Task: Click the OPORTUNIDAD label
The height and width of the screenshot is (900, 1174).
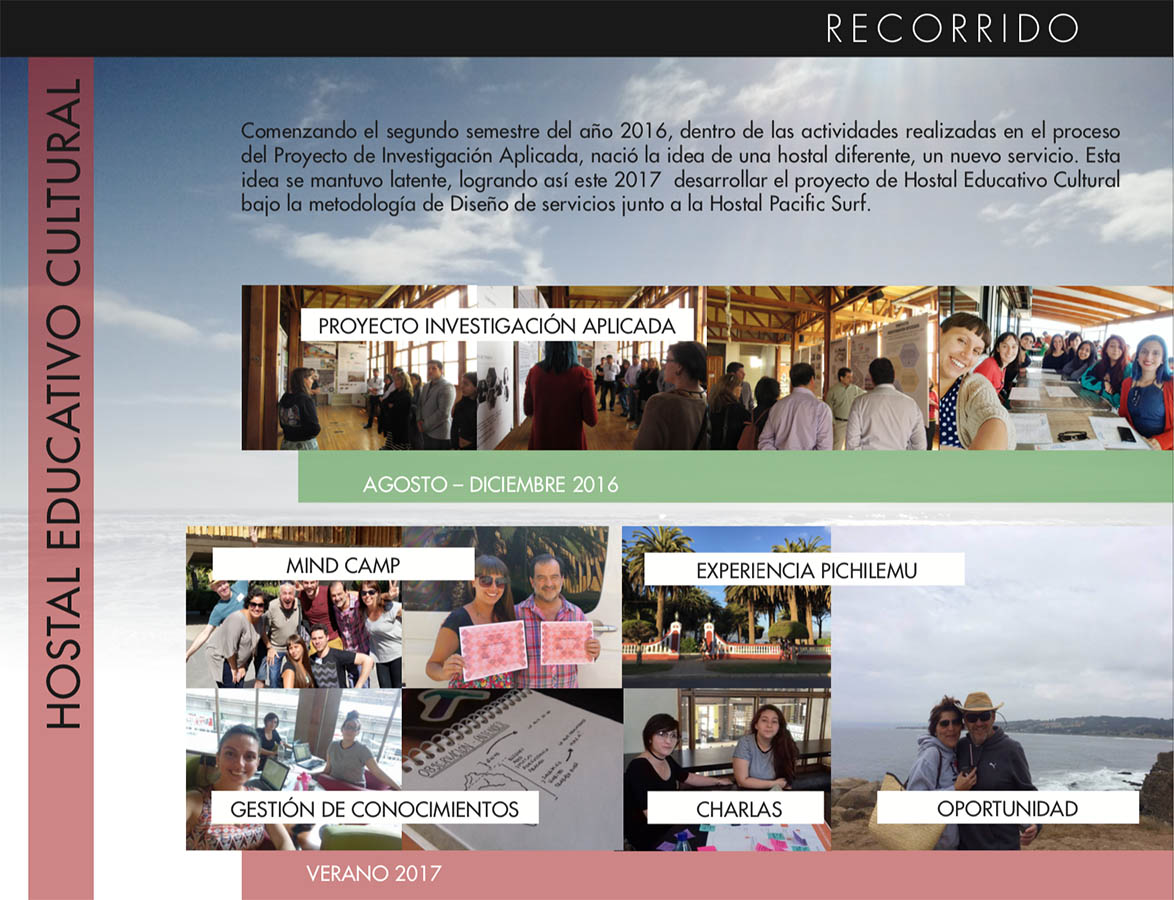Action: coord(1006,808)
